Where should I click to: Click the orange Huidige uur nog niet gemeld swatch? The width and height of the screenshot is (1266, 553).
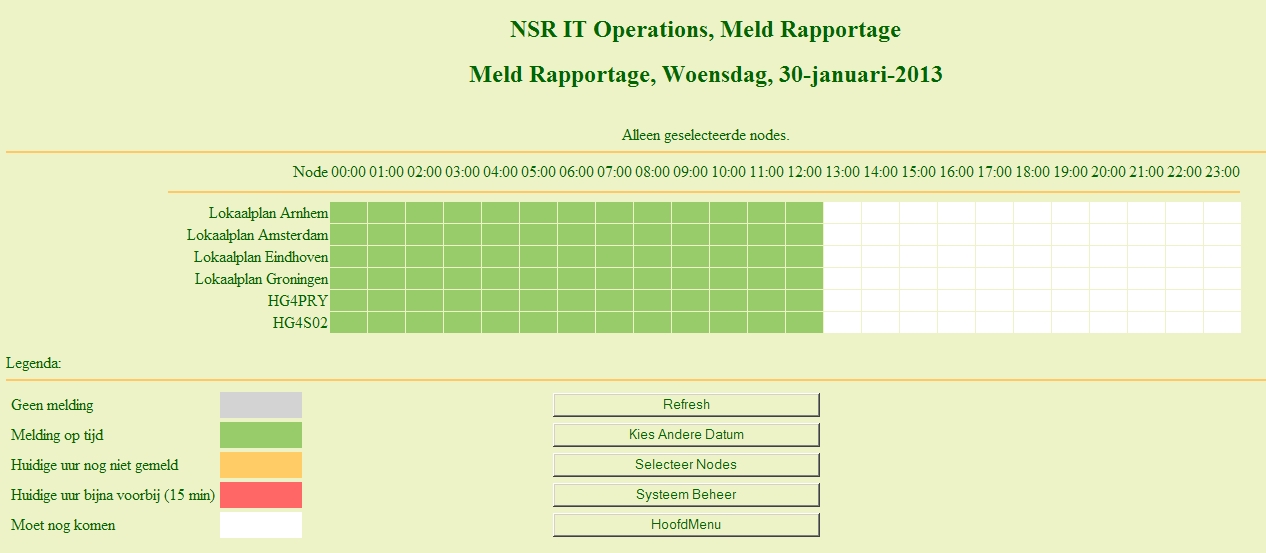click(x=261, y=465)
